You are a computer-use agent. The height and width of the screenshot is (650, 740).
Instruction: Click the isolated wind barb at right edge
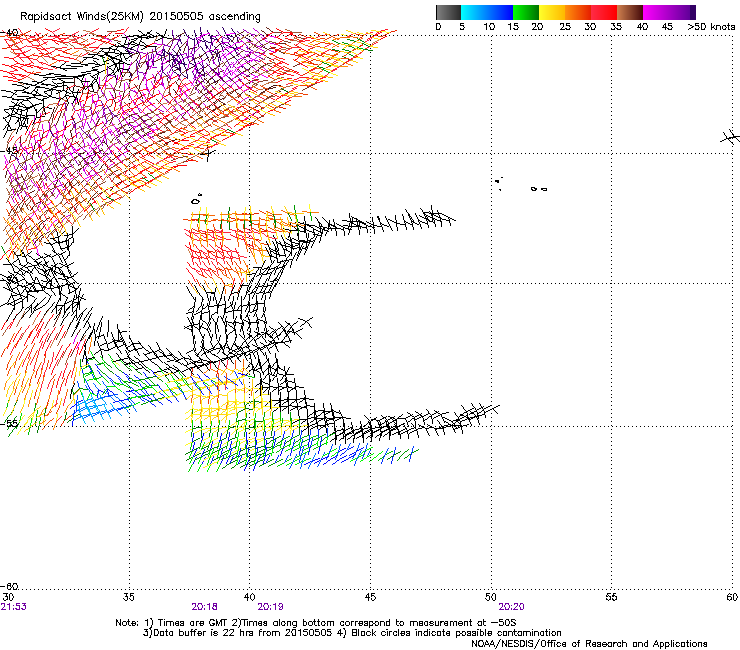(731, 137)
